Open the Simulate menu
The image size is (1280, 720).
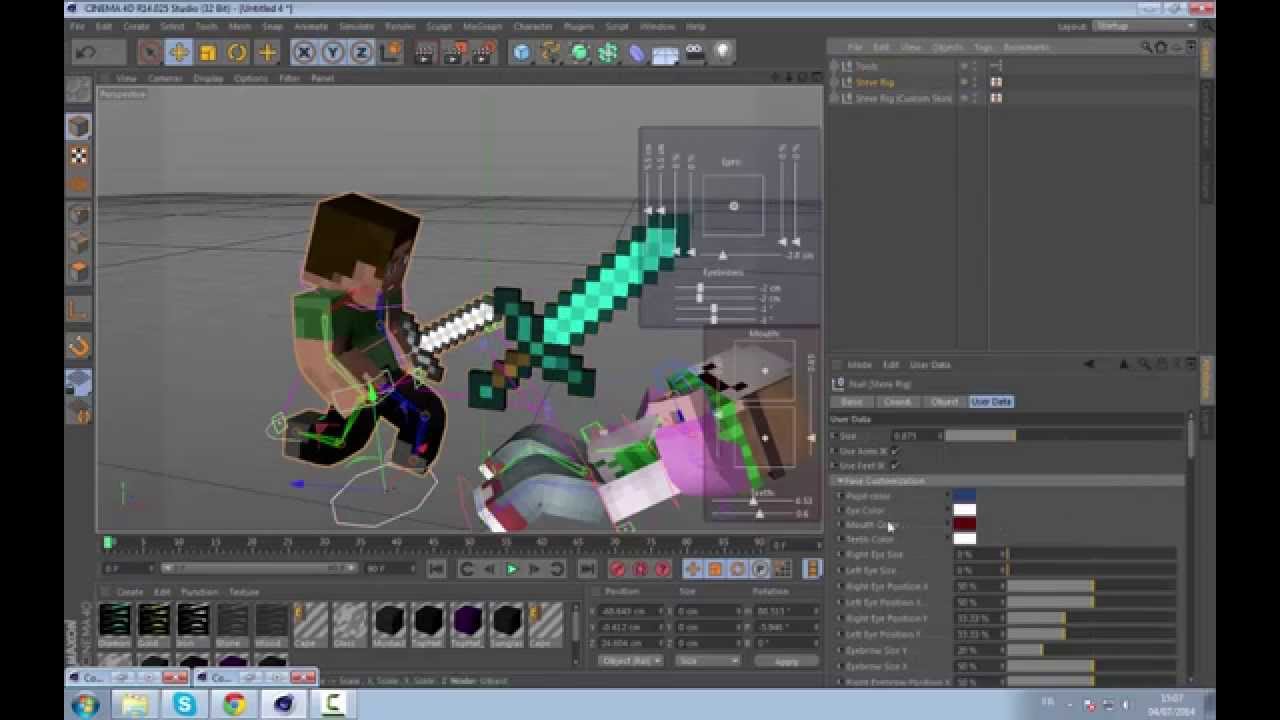click(x=355, y=26)
